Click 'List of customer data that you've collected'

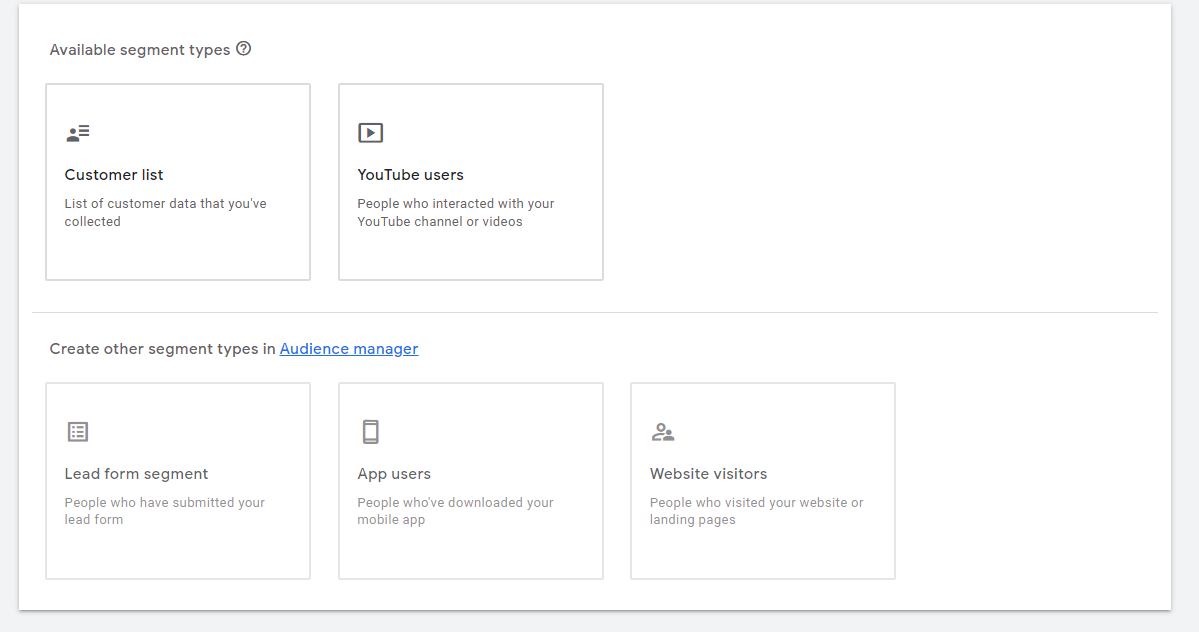click(165, 212)
